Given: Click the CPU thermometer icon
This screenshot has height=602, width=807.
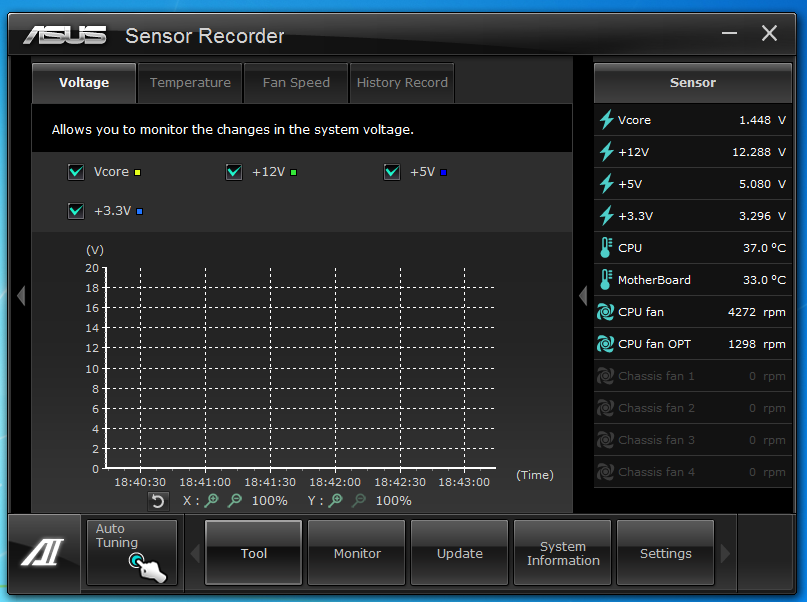Looking at the screenshot, I should (x=606, y=247).
